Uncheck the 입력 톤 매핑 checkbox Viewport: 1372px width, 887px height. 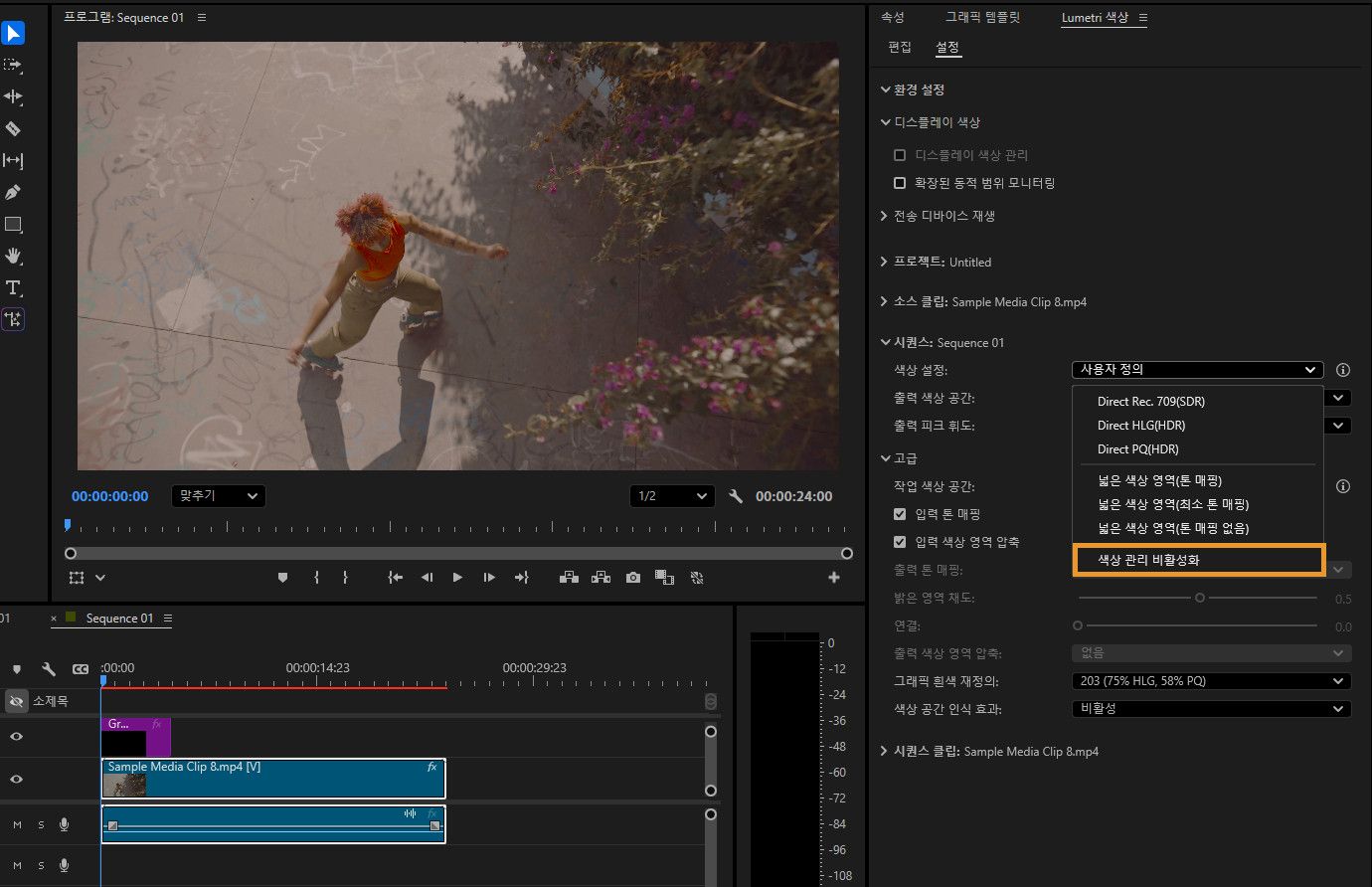(900, 514)
